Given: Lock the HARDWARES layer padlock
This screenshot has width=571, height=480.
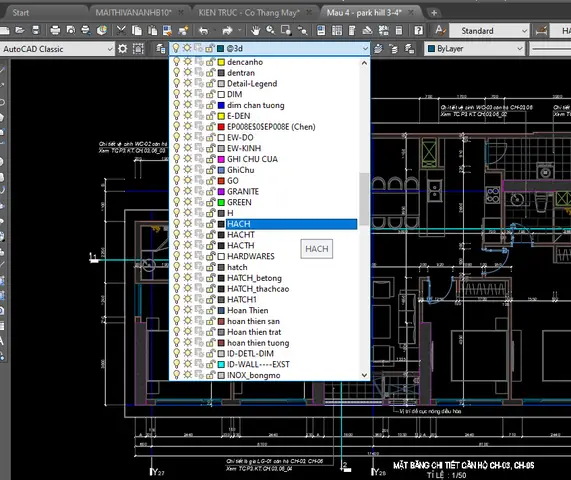Looking at the screenshot, I should [210, 256].
